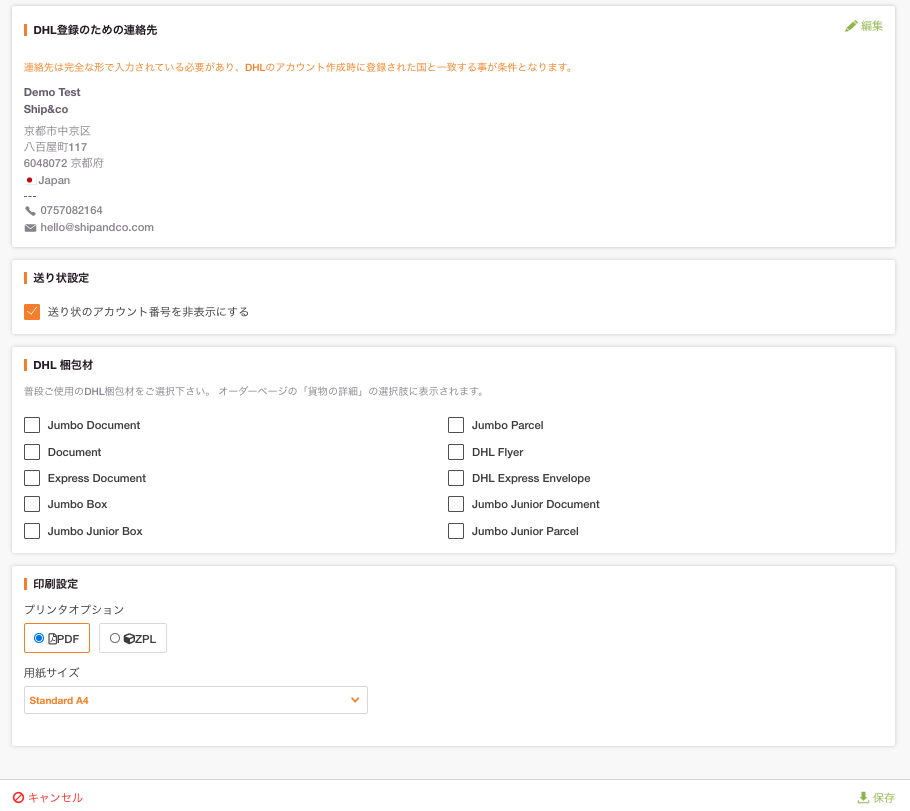Screen dimensions: 910x811
Task: Enable the Jumbo Parcel checkbox
Action: click(456, 425)
